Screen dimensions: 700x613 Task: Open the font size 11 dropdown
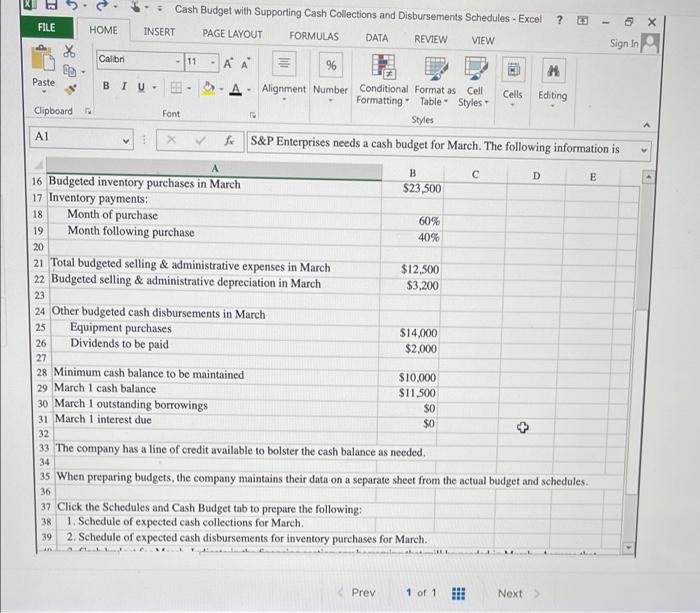(x=213, y=63)
